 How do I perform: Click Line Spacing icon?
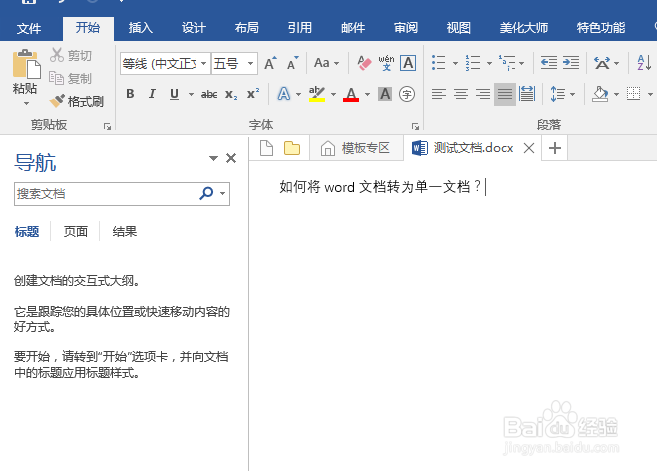[558, 94]
